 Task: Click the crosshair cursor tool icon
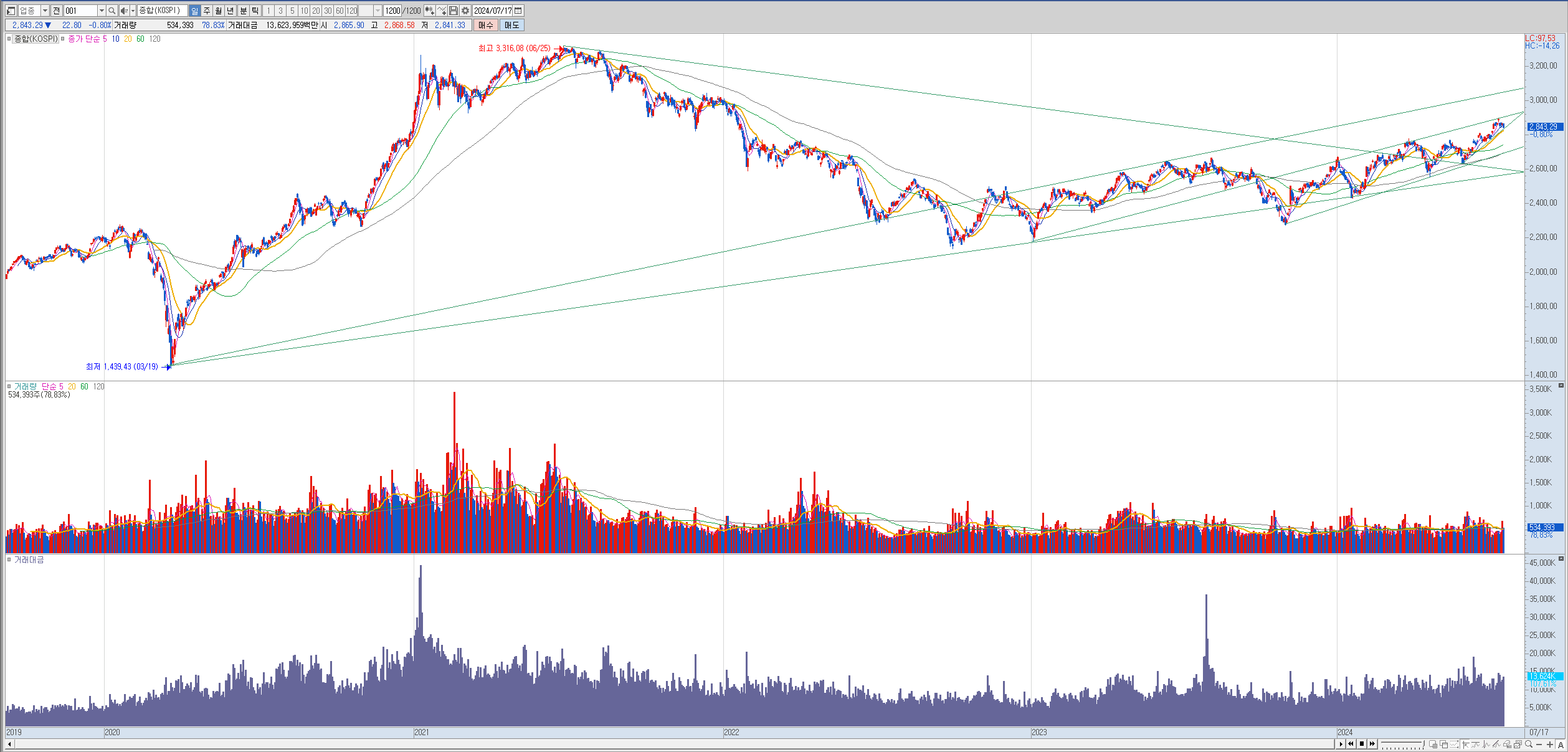1465,744
